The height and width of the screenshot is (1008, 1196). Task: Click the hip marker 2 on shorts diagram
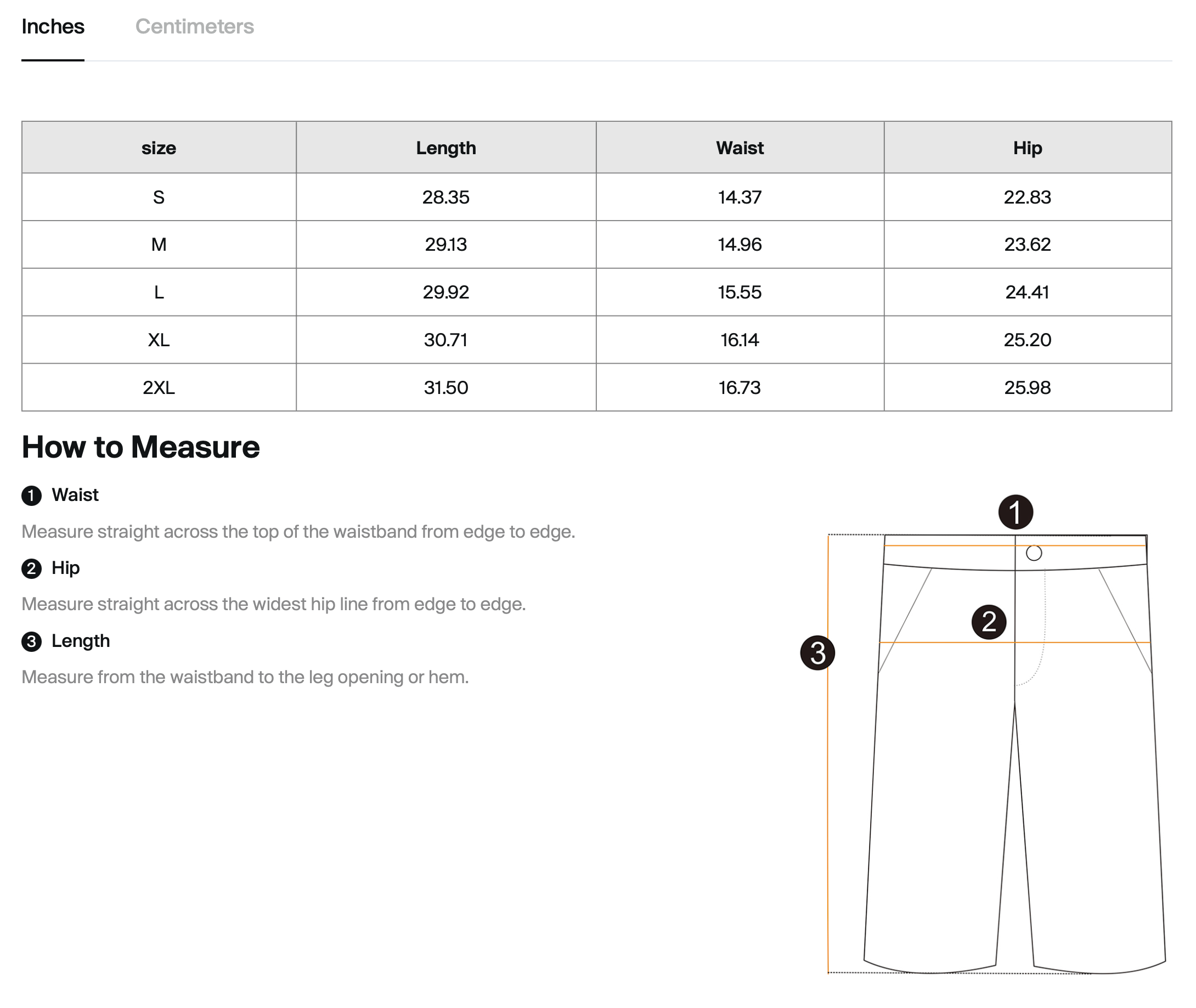989,622
